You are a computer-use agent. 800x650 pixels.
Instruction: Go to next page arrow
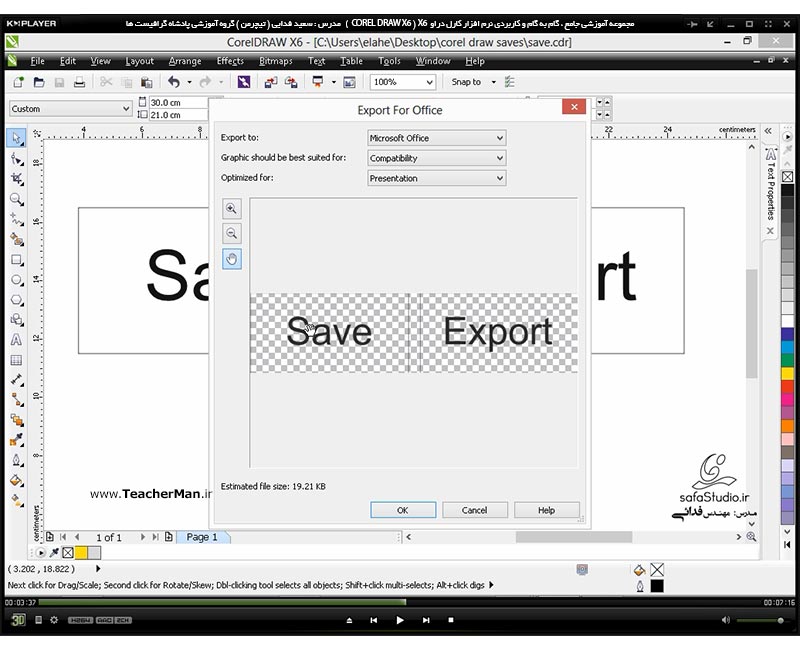(142, 537)
